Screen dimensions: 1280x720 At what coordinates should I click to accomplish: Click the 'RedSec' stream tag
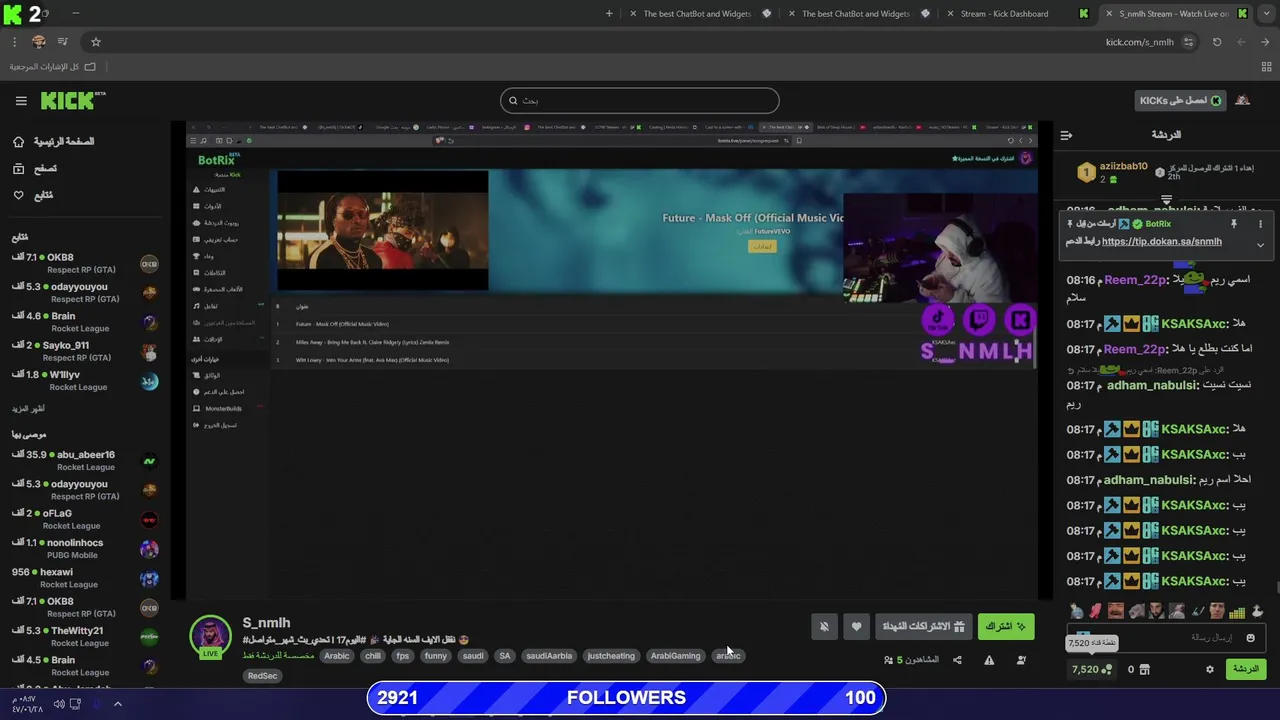point(263,676)
